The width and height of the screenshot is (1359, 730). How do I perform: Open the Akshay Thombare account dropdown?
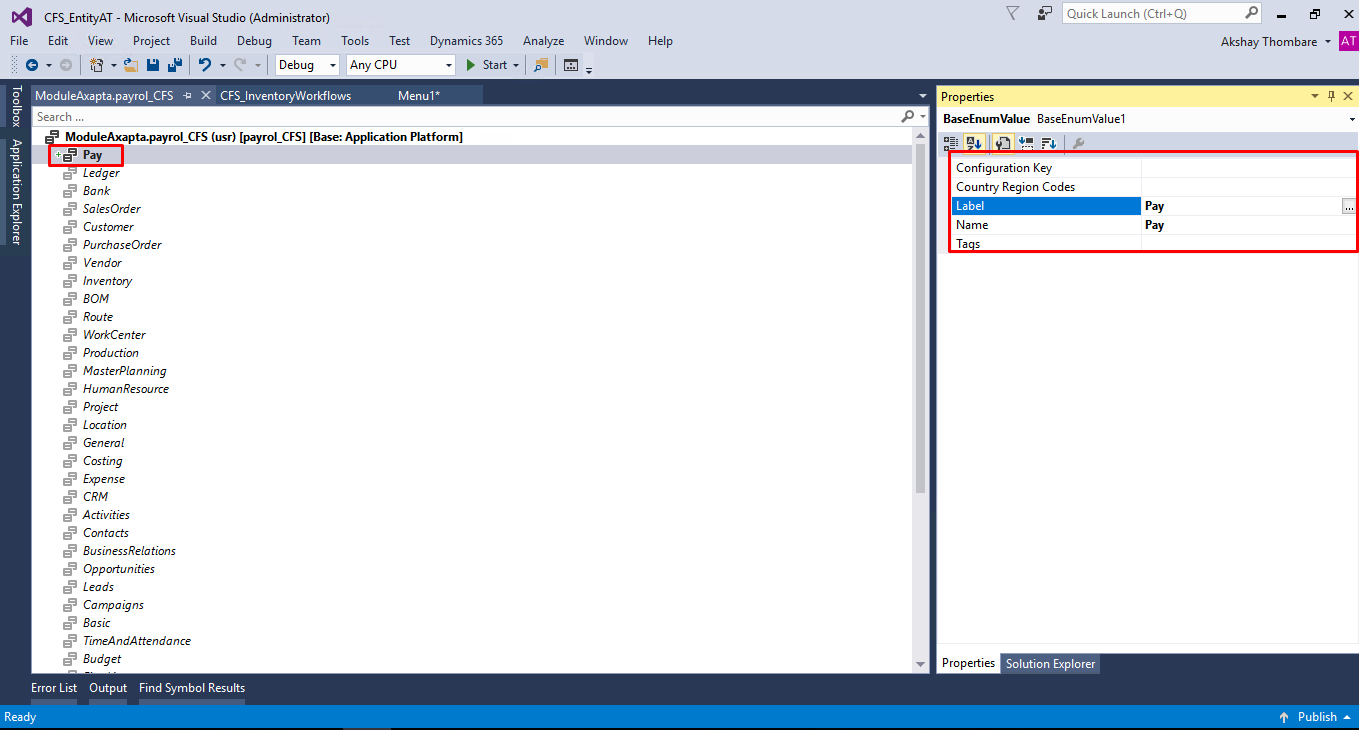1327,42
